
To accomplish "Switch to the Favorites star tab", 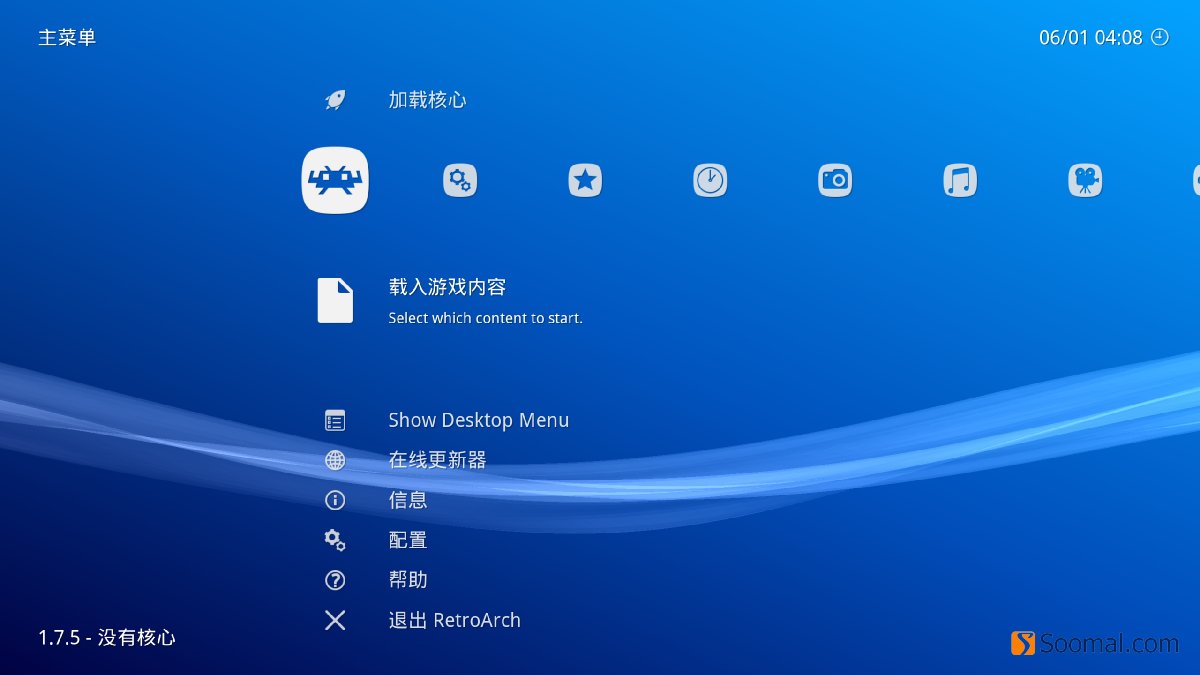I will 584,179.
